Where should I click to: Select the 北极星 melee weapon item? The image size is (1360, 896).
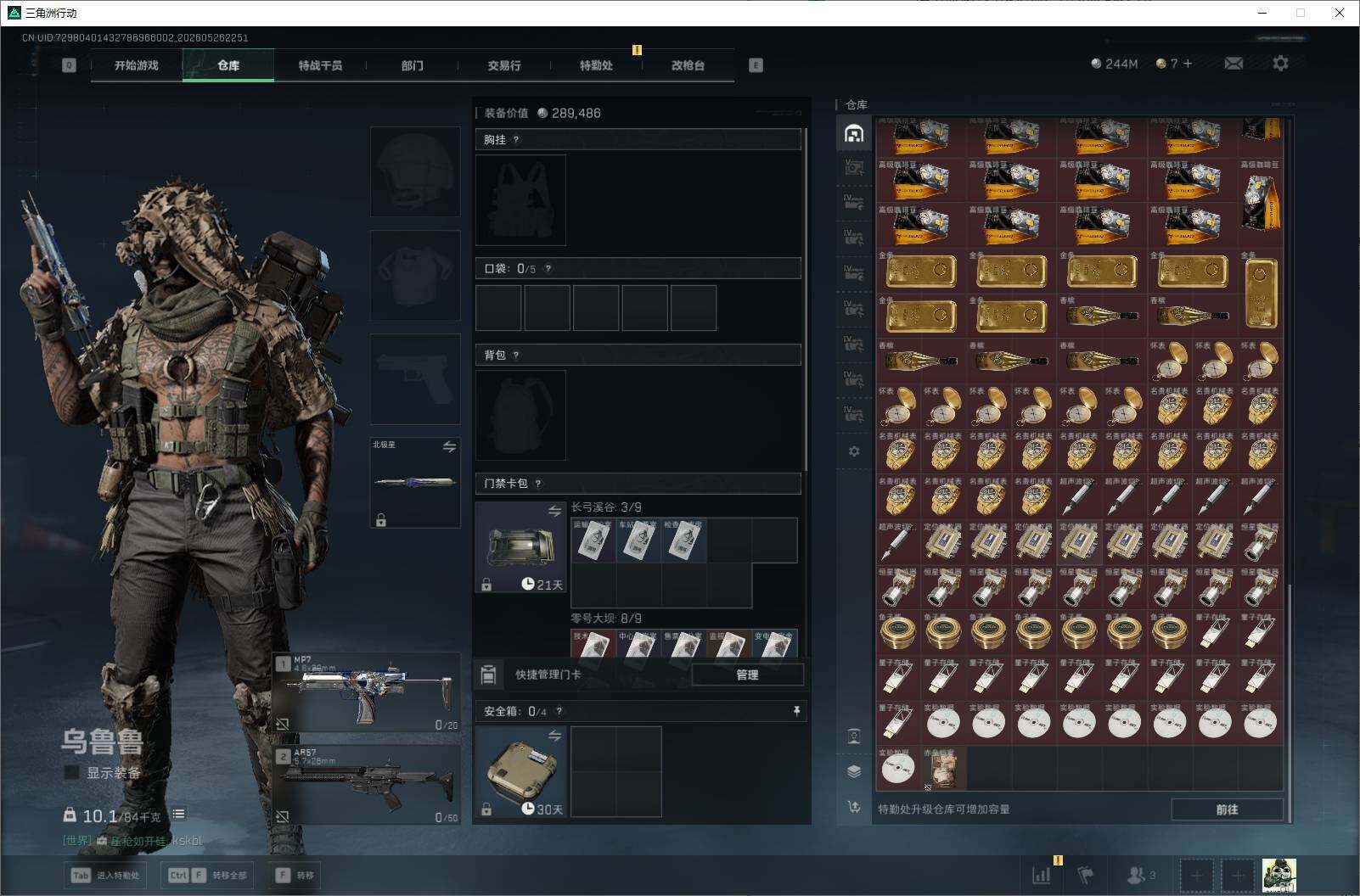point(415,482)
